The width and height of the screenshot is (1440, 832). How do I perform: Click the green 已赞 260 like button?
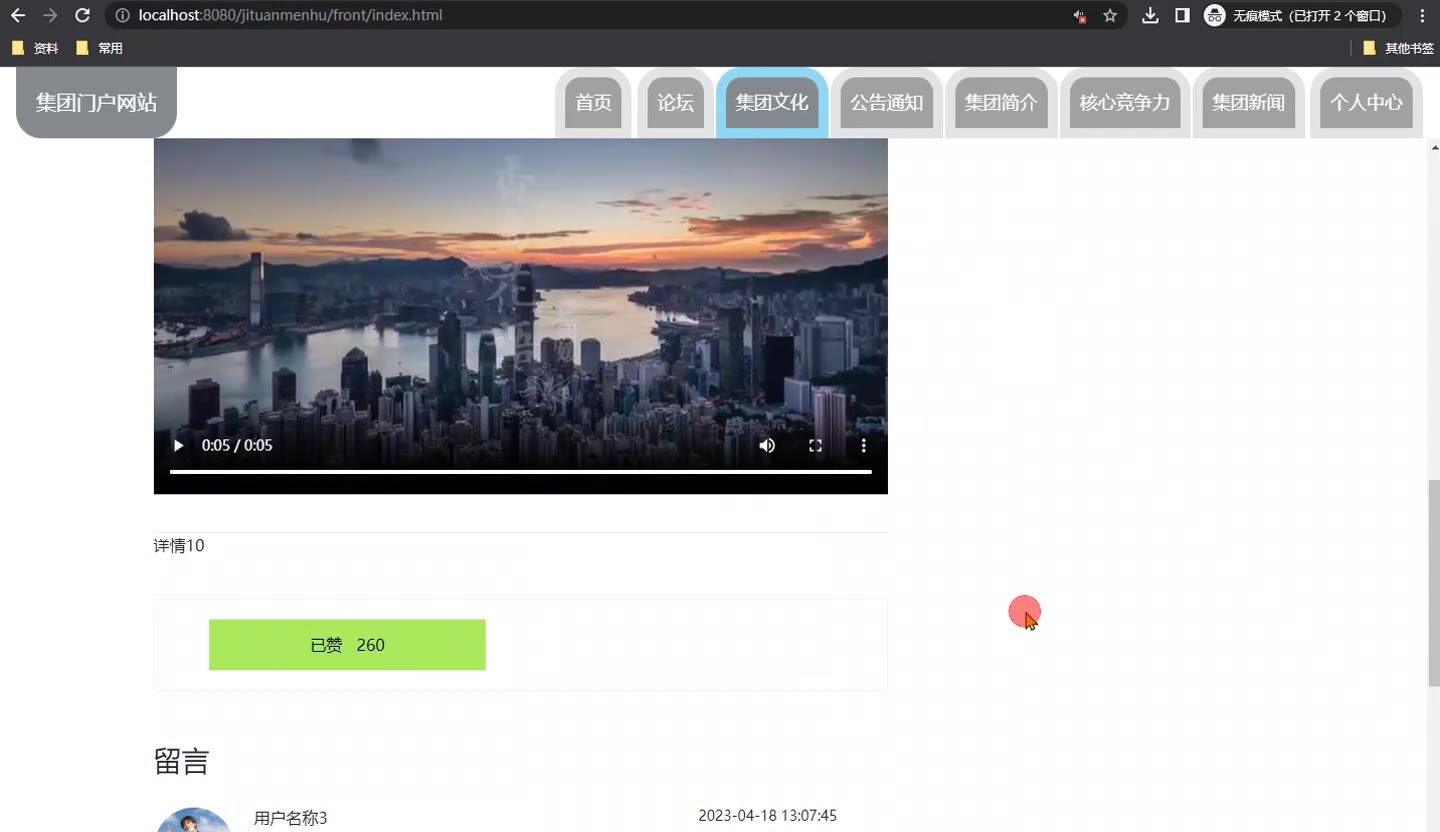347,645
